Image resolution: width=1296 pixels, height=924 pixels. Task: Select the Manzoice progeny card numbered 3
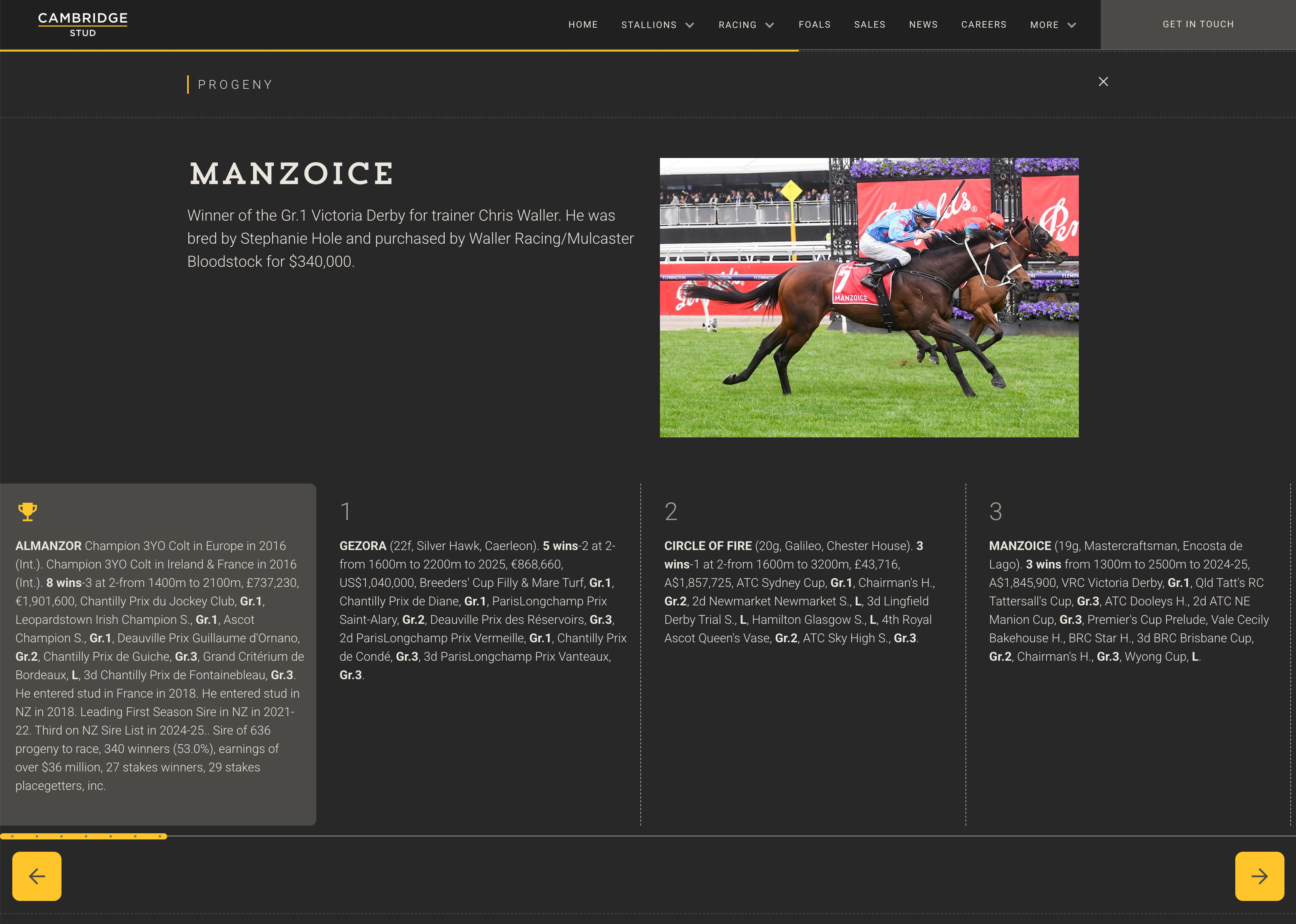[x=1128, y=601]
